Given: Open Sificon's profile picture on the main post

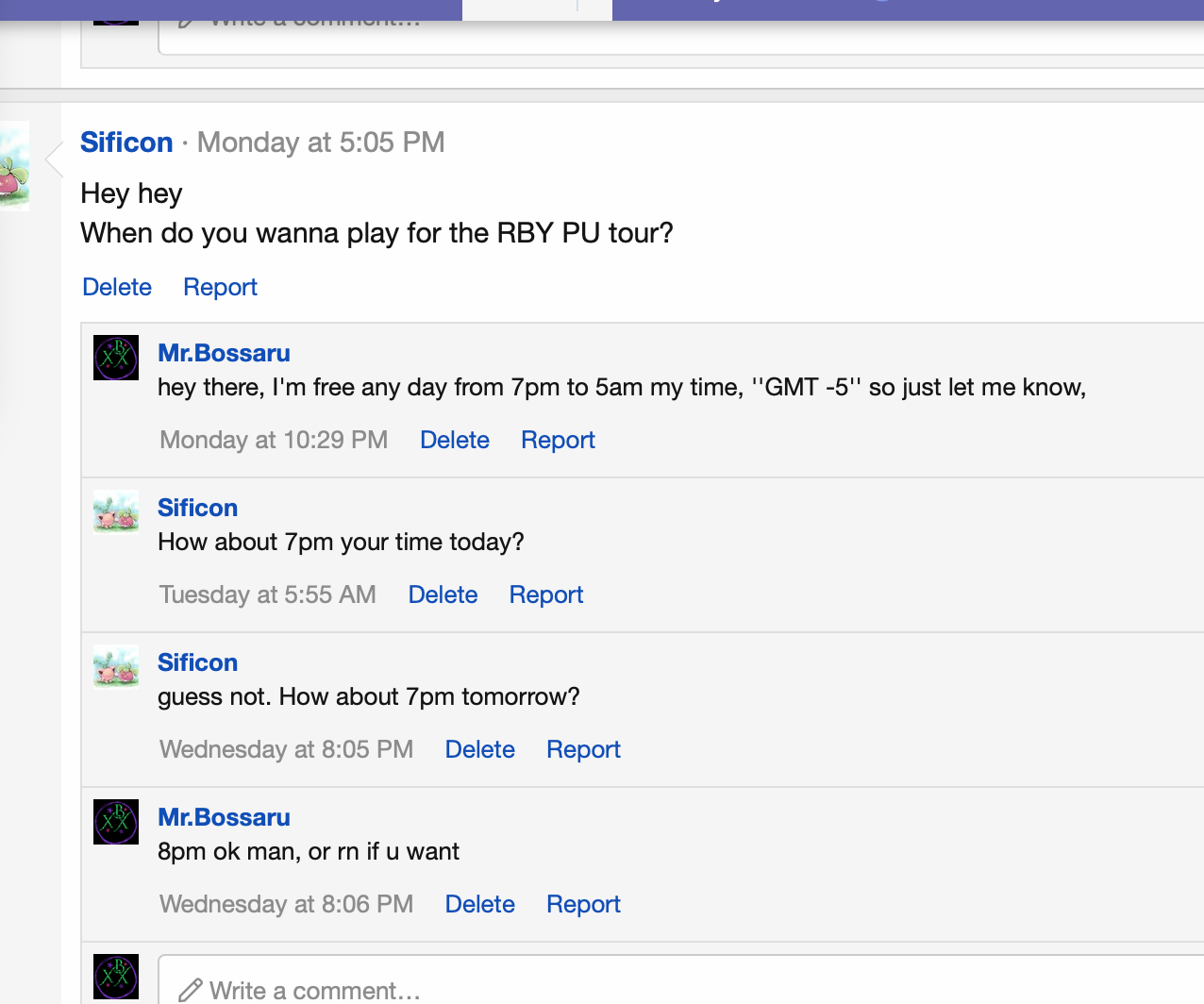Looking at the screenshot, I should [14, 165].
